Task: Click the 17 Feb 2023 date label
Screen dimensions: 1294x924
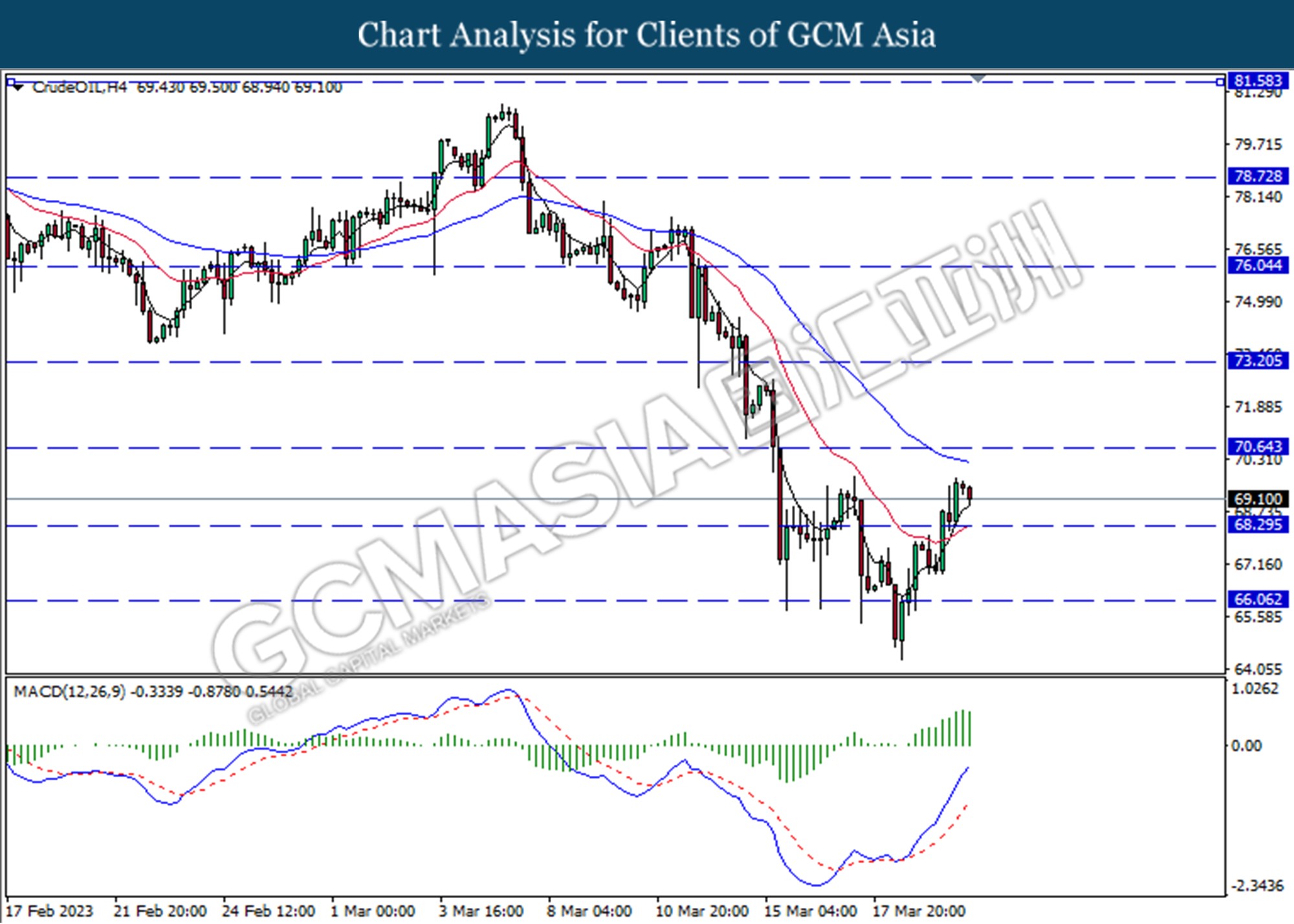Action: [x=49, y=911]
